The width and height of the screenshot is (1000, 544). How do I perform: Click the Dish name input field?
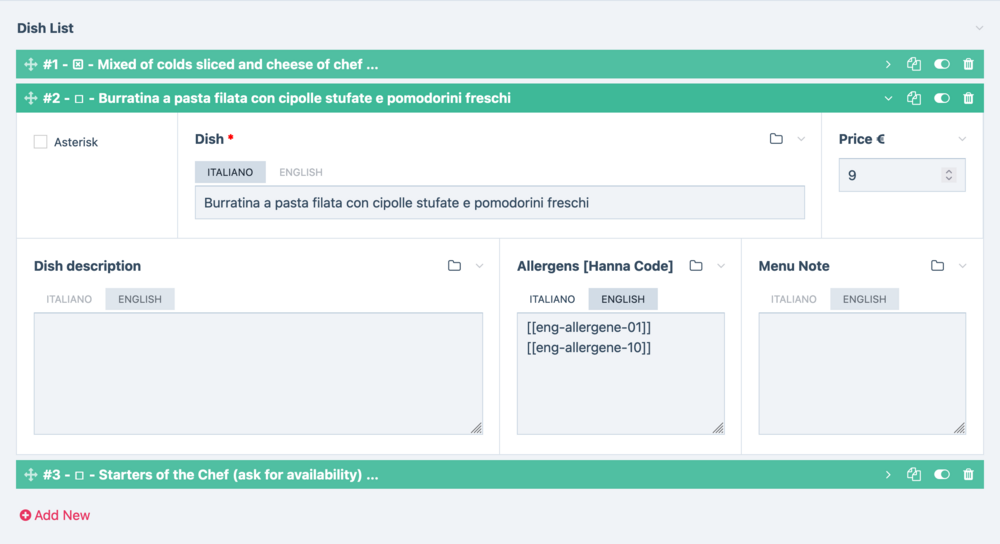[499, 203]
